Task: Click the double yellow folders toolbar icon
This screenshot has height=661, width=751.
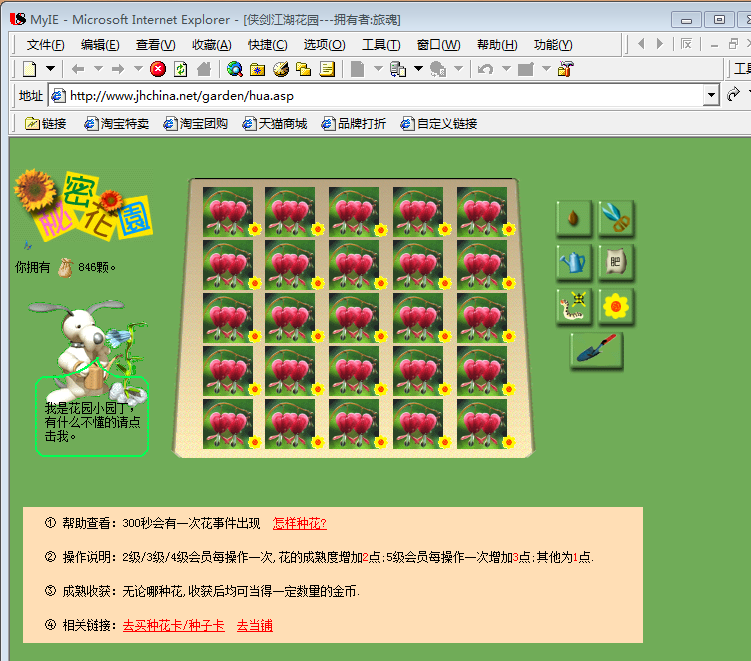Action: (x=303, y=69)
